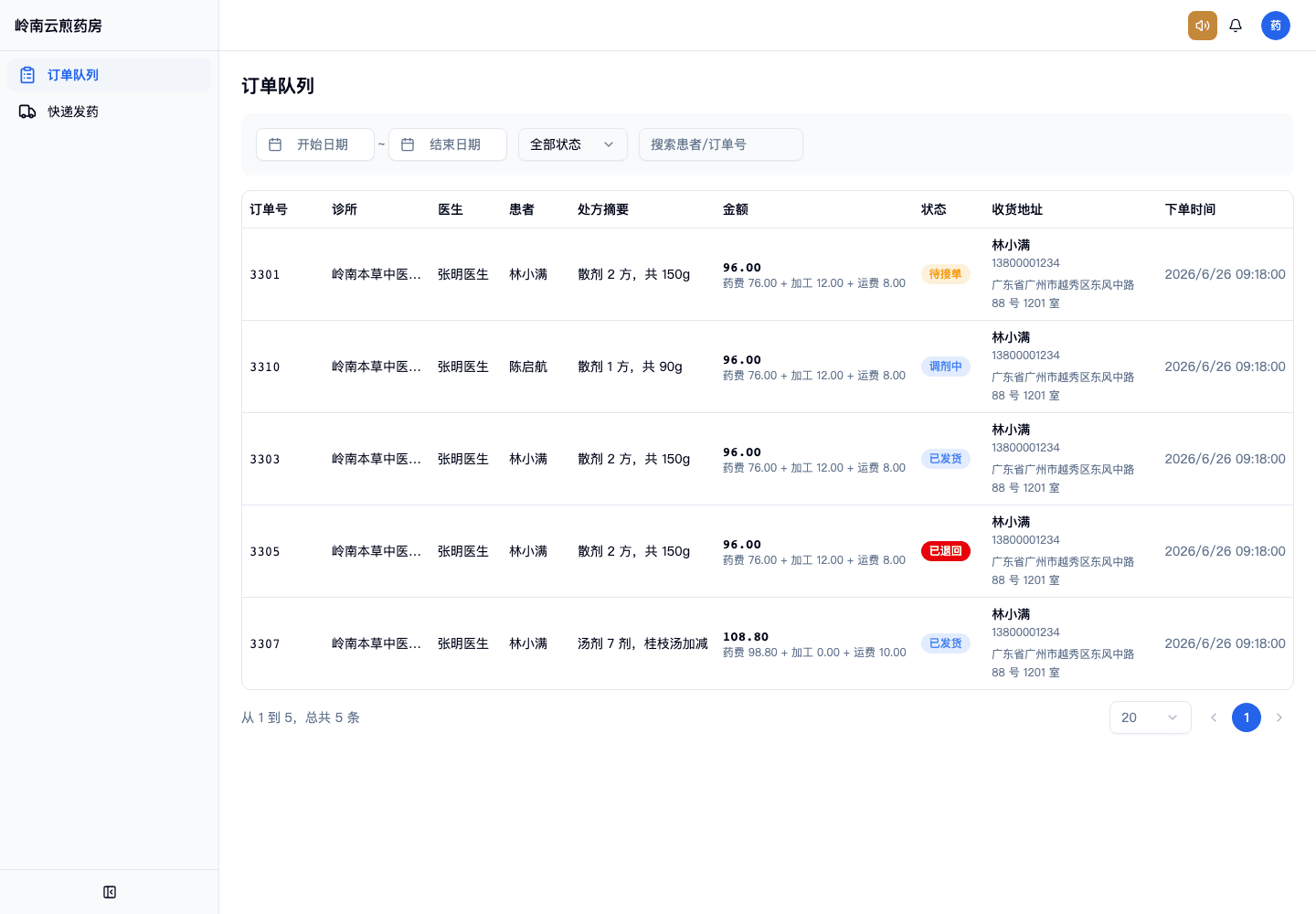Collapse the sidebar panel
Image resolution: width=1316 pixels, height=914 pixels.
(x=110, y=892)
